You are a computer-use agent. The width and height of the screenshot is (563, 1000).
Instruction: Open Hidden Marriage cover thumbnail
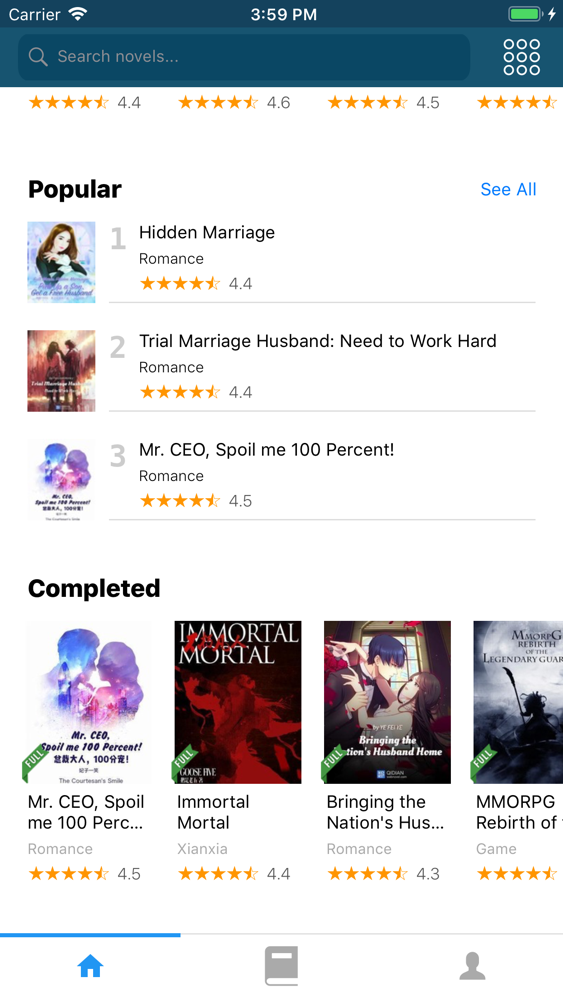(x=61, y=262)
